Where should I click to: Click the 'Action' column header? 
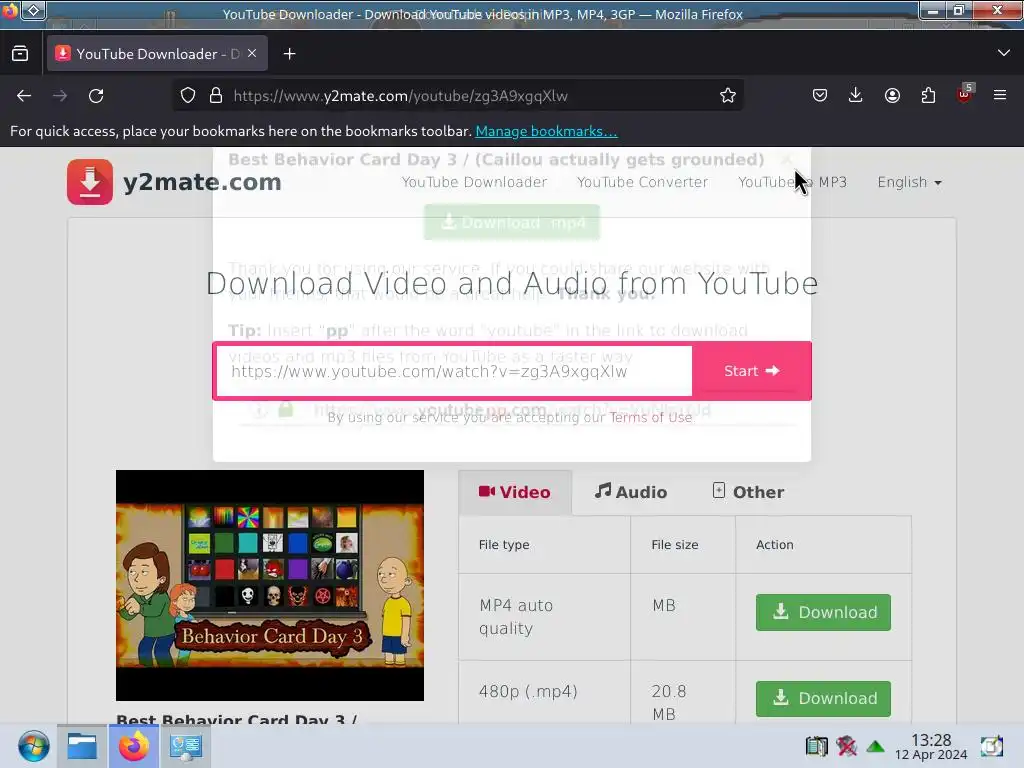point(775,545)
